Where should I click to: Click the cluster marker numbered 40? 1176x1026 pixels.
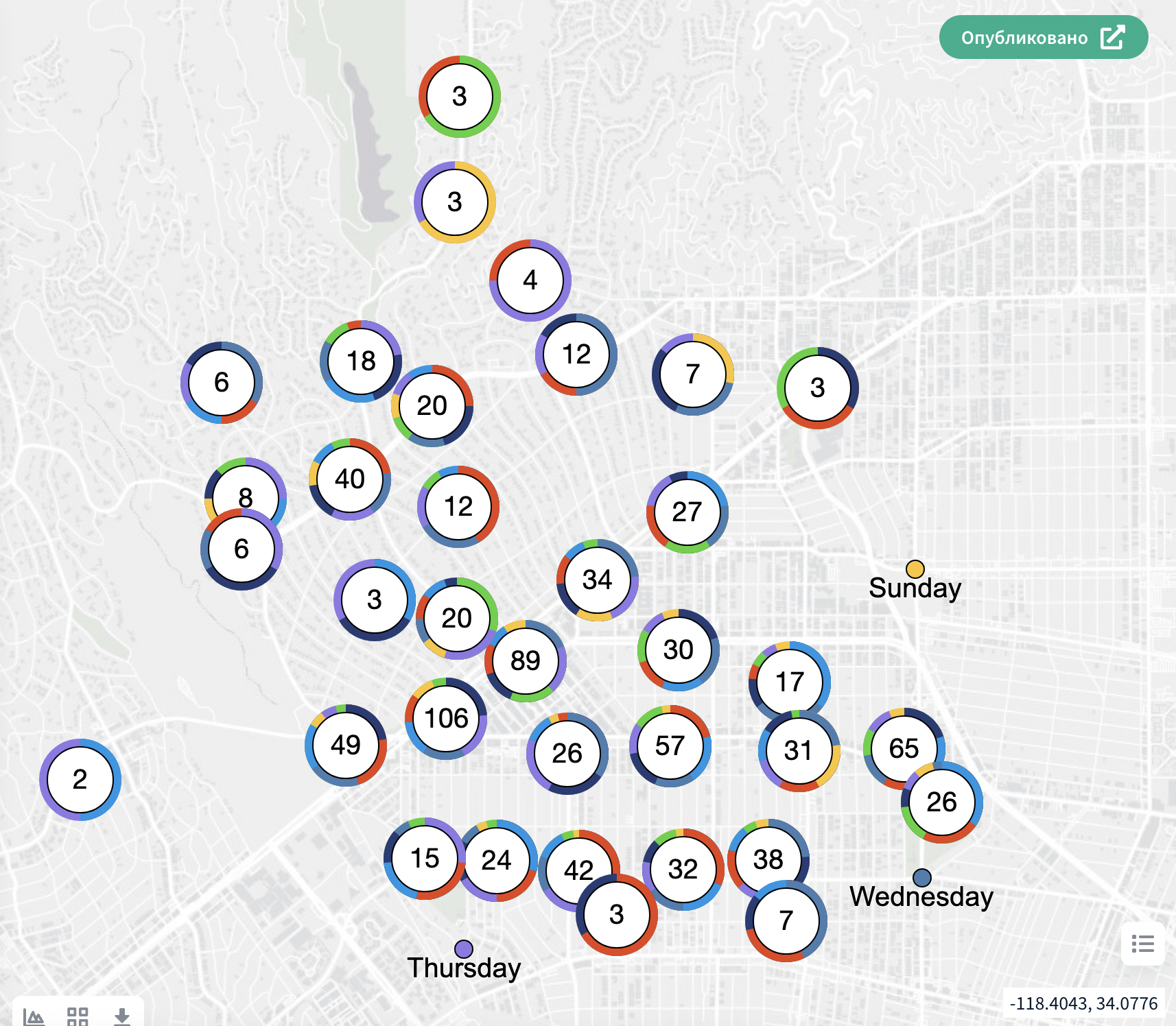point(350,479)
